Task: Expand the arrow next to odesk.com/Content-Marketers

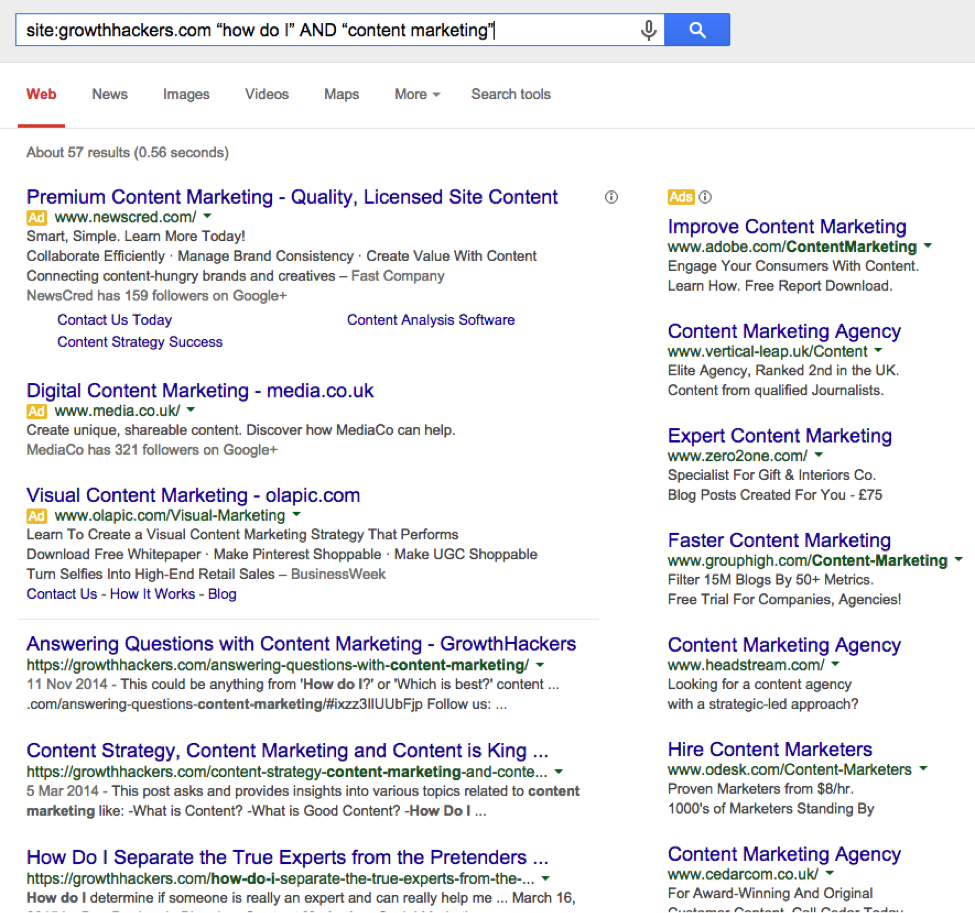Action: [x=923, y=768]
